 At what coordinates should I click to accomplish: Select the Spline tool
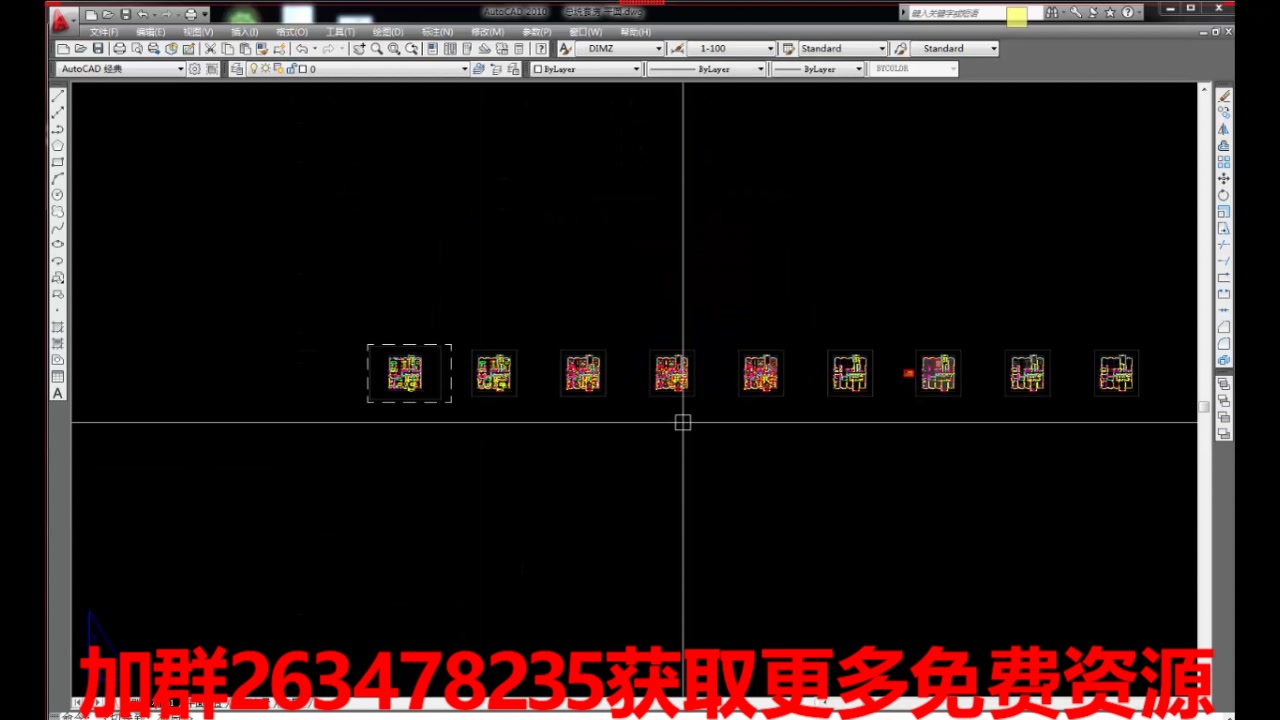click(58, 228)
